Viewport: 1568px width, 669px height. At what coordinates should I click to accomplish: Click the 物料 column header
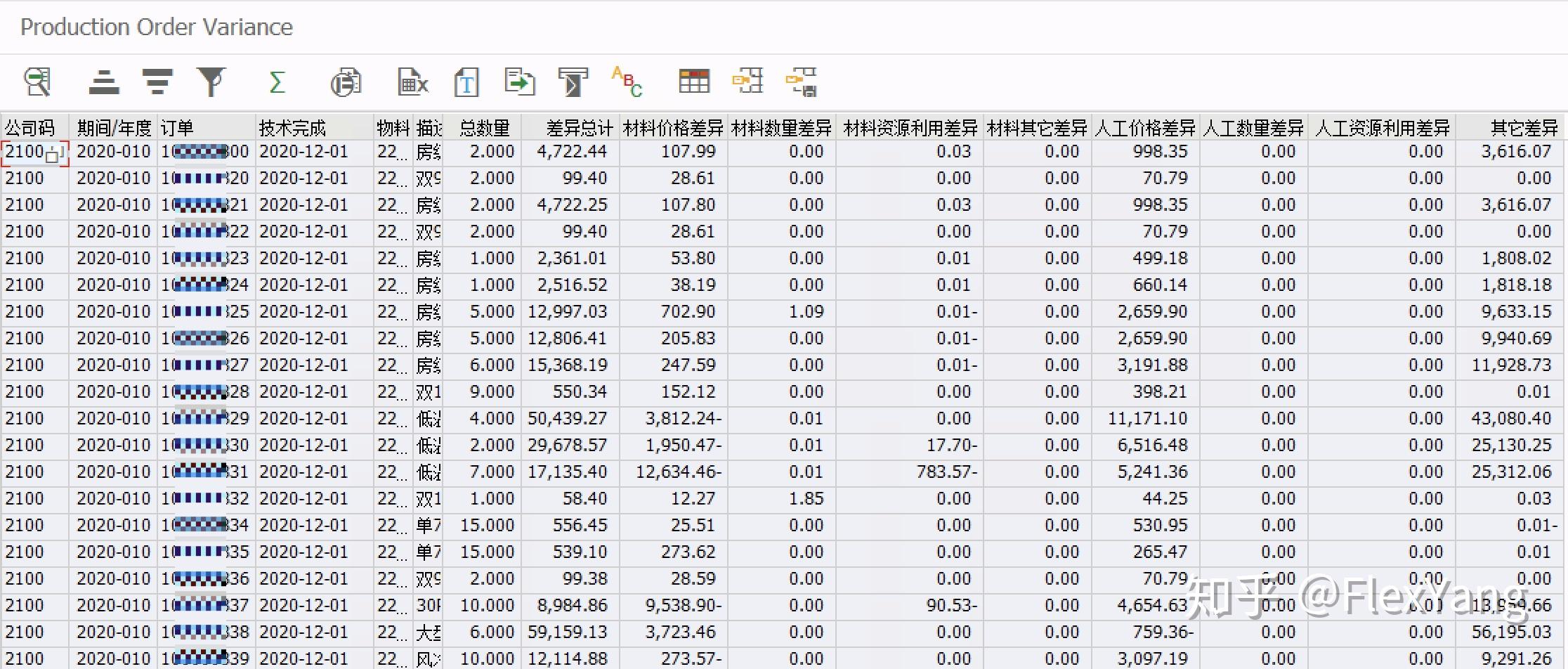tap(393, 128)
